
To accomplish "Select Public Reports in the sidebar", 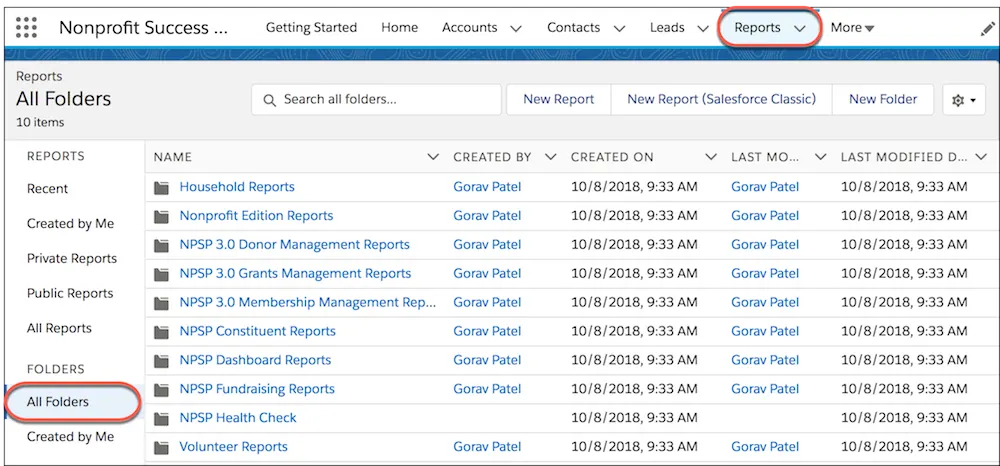I will [x=70, y=294].
